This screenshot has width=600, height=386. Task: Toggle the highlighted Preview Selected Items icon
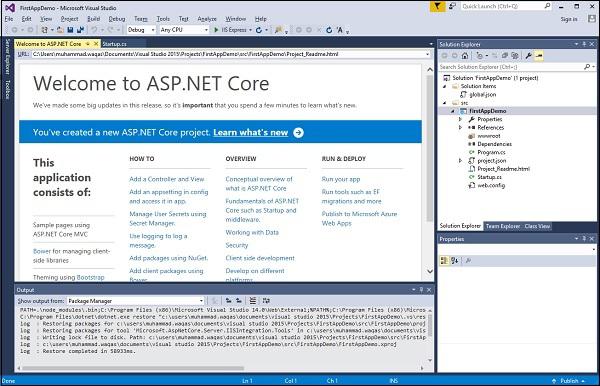[x=539, y=56]
